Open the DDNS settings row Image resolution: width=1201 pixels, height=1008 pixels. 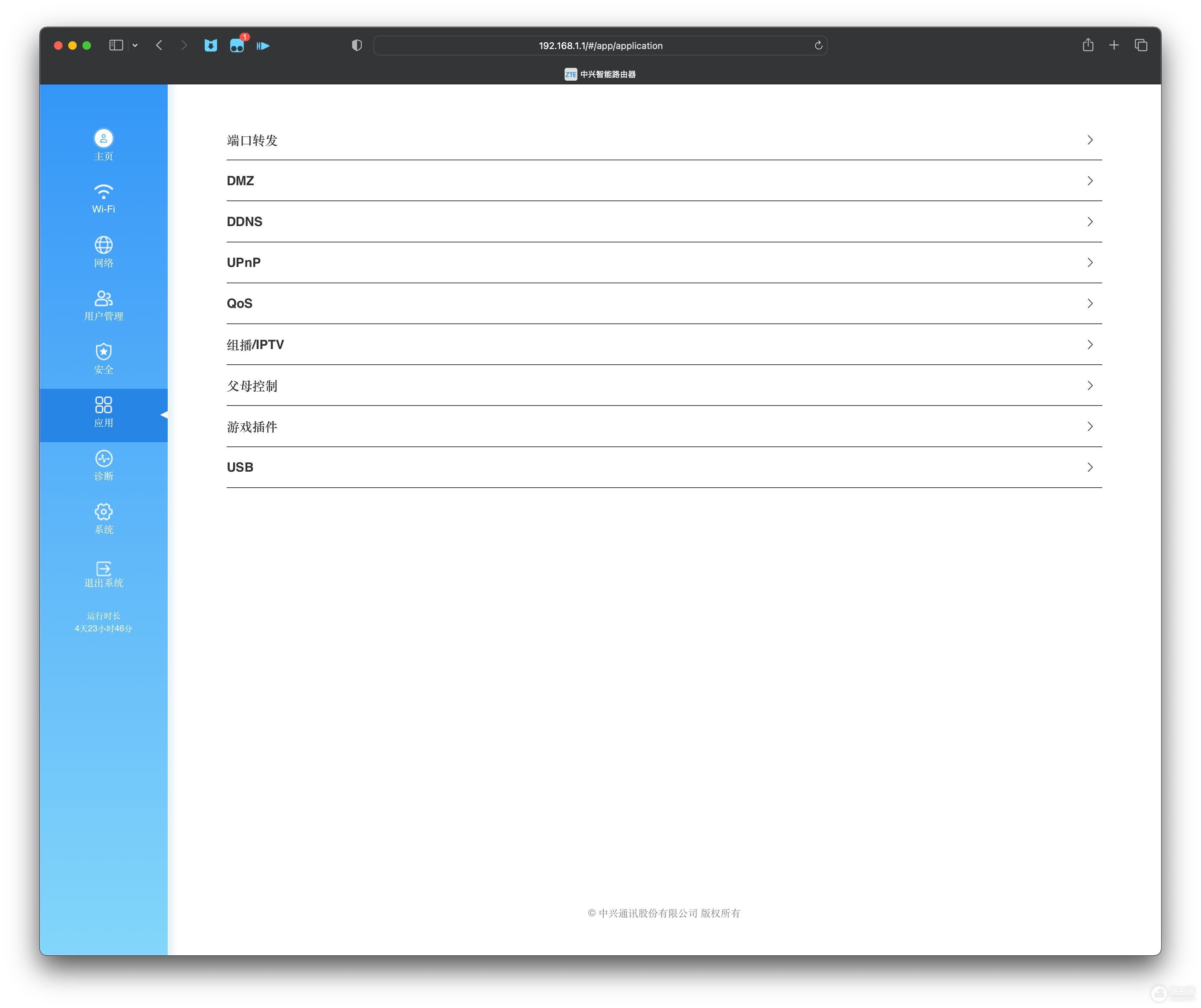coord(664,221)
